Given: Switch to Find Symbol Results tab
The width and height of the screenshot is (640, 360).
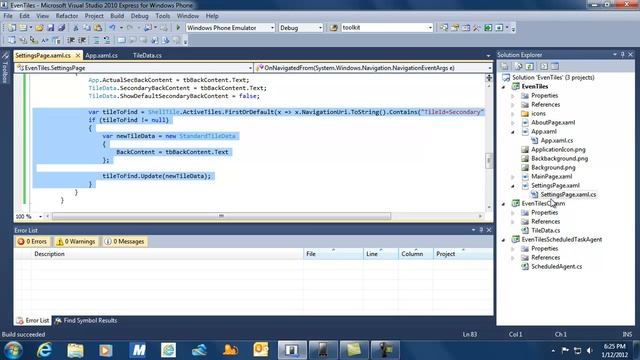Looking at the screenshot, I should click(x=86, y=321).
